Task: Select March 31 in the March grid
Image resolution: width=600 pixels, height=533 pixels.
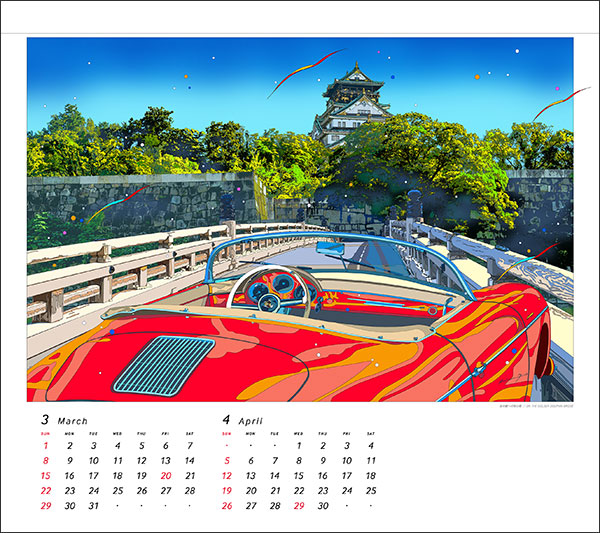Action: click(93, 506)
